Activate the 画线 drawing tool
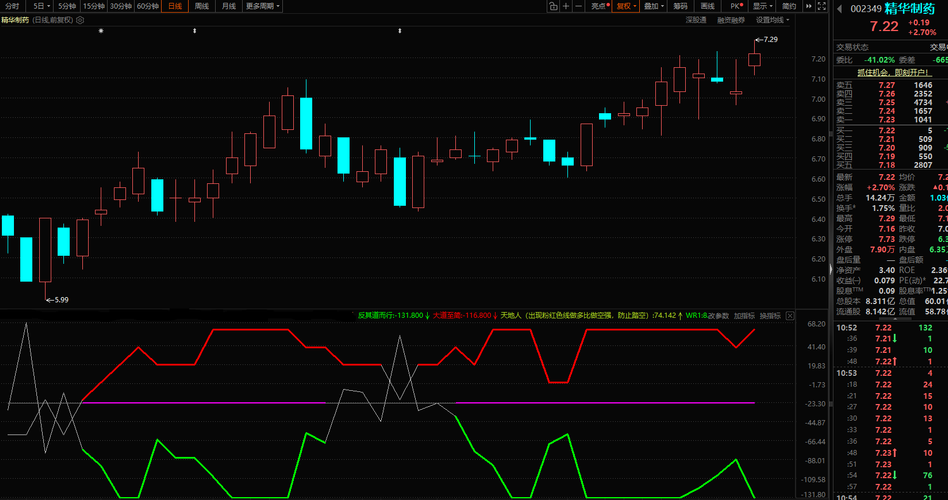 tap(707, 6)
